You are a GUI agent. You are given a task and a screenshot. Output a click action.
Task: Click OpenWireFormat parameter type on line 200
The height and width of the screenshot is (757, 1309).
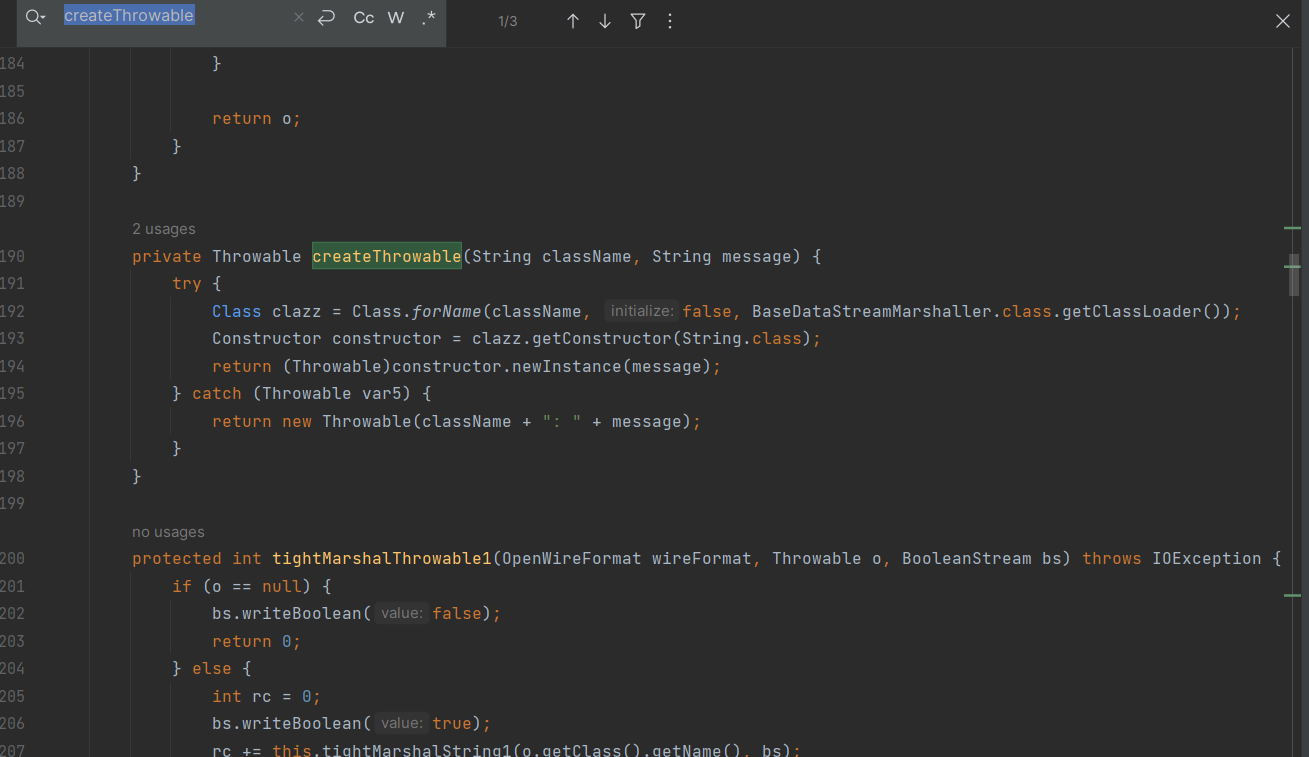(572, 559)
